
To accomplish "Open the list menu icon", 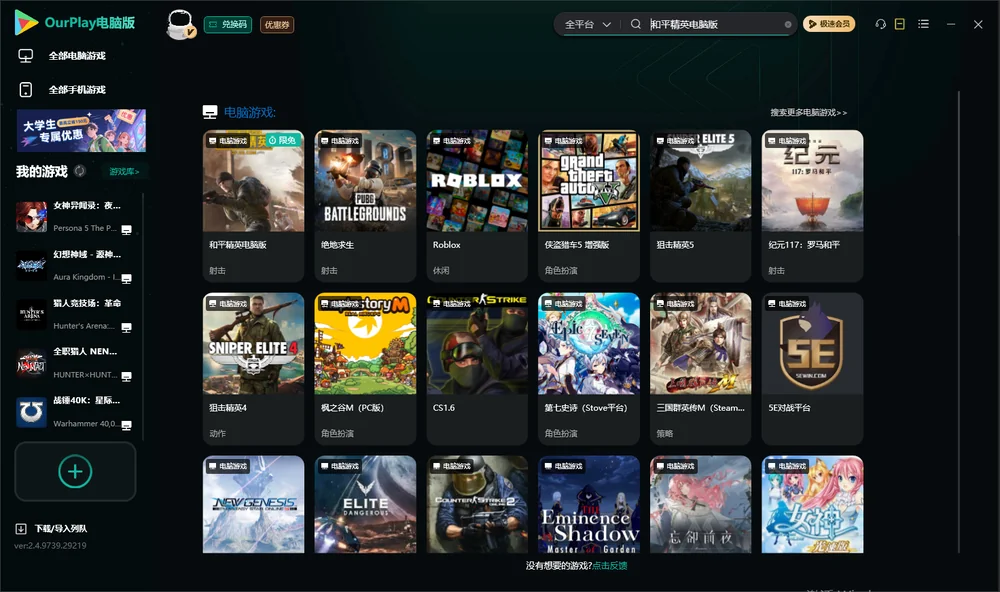I will point(923,24).
